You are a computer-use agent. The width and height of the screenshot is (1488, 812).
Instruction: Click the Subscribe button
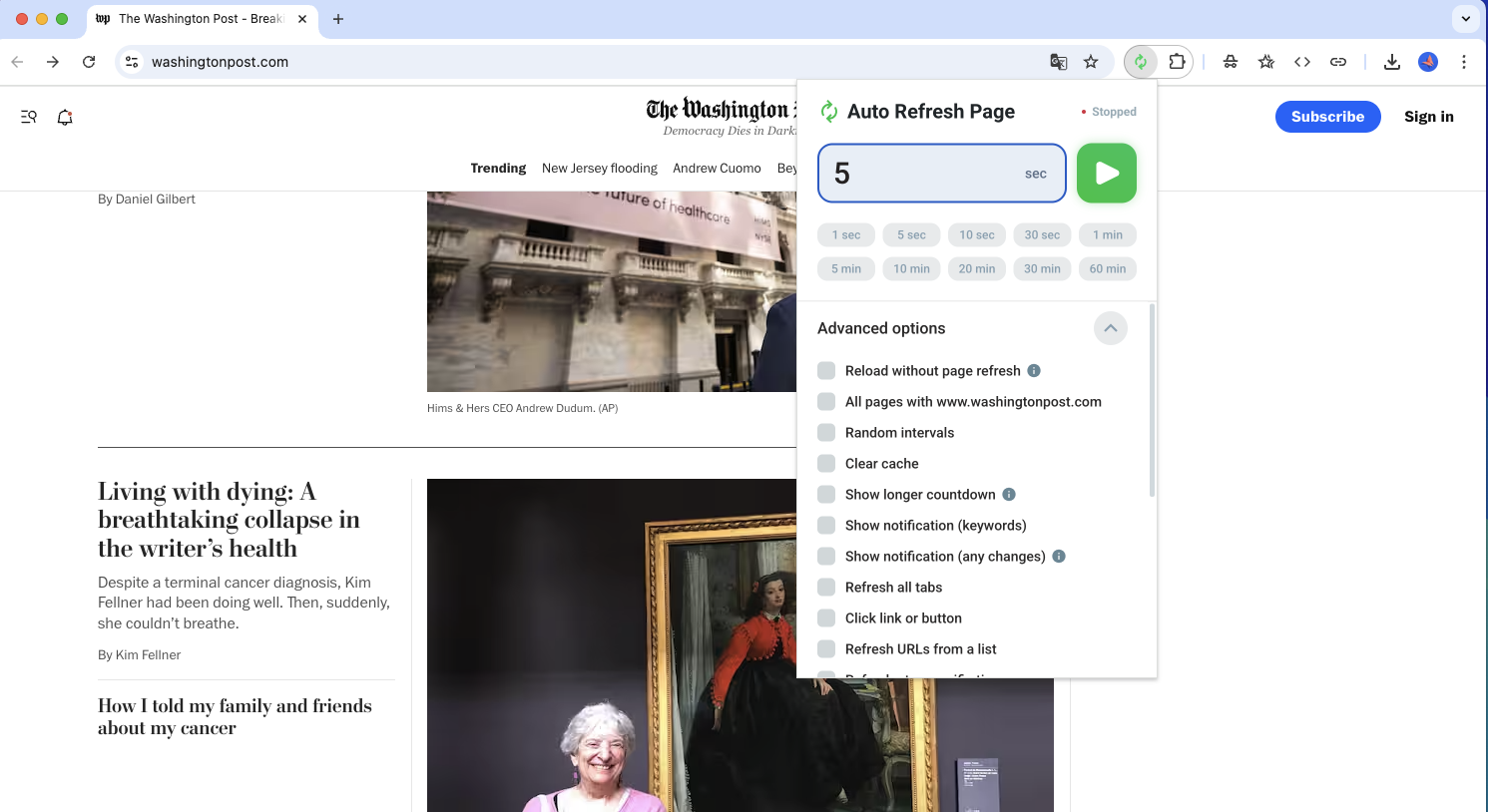1327,117
